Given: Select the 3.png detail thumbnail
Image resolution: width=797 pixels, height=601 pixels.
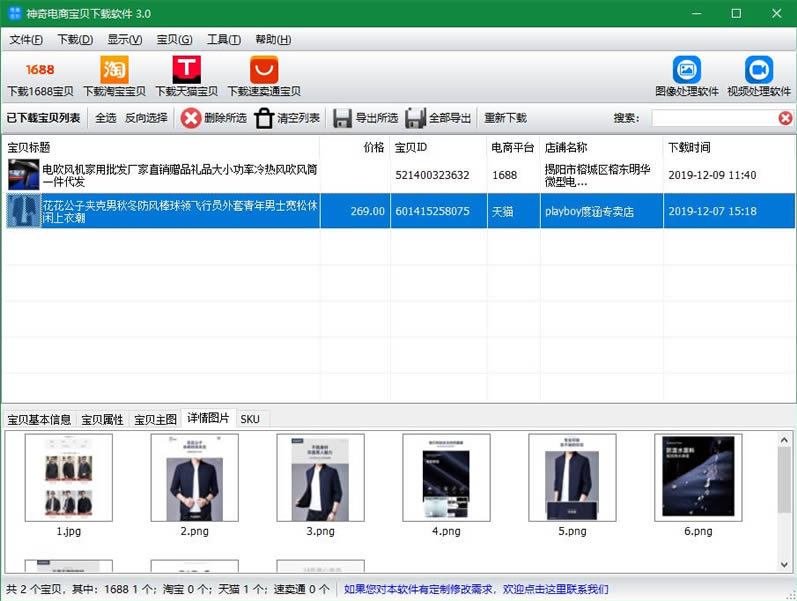Looking at the screenshot, I should (x=320, y=478).
